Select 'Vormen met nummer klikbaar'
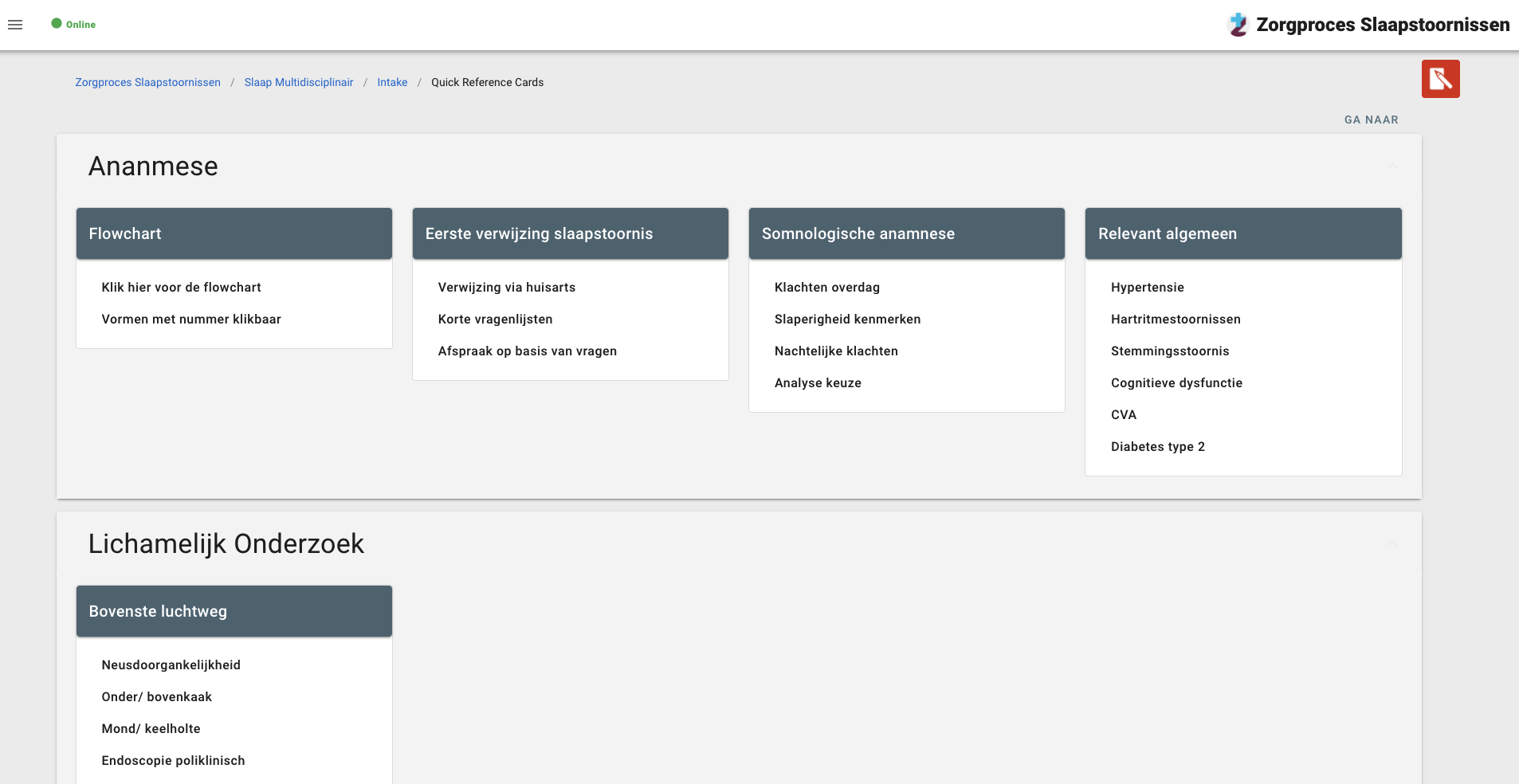The width and height of the screenshot is (1519, 784). [191, 319]
